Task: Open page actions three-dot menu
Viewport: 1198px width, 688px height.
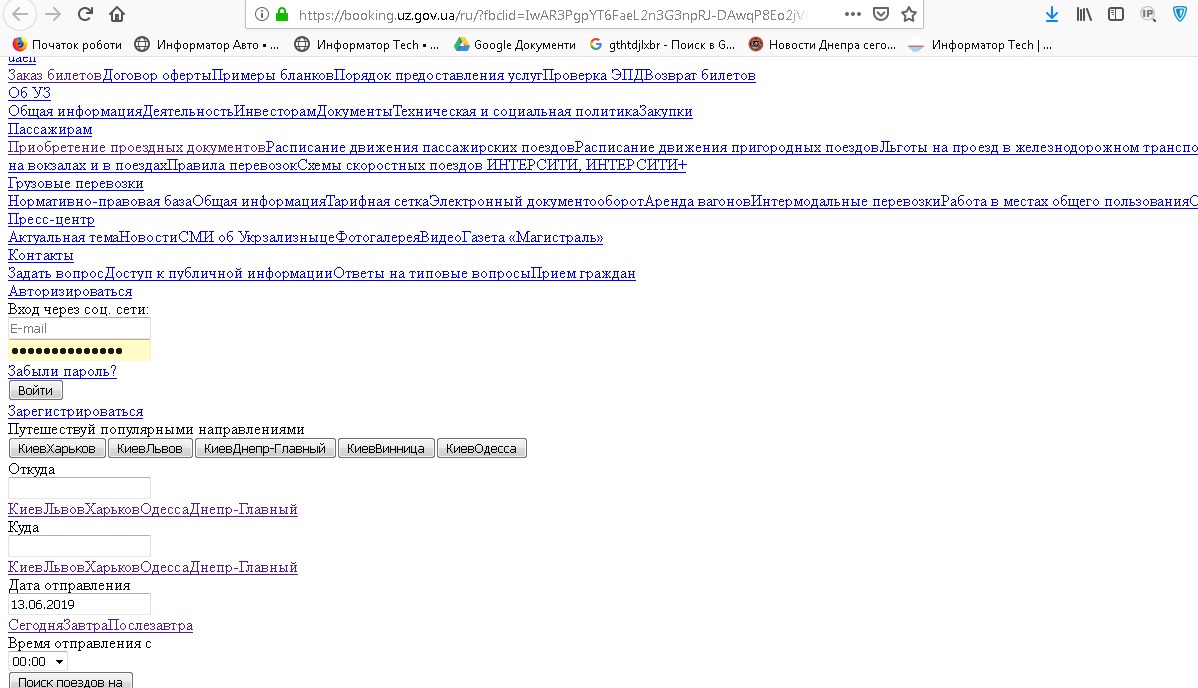Action: point(853,15)
